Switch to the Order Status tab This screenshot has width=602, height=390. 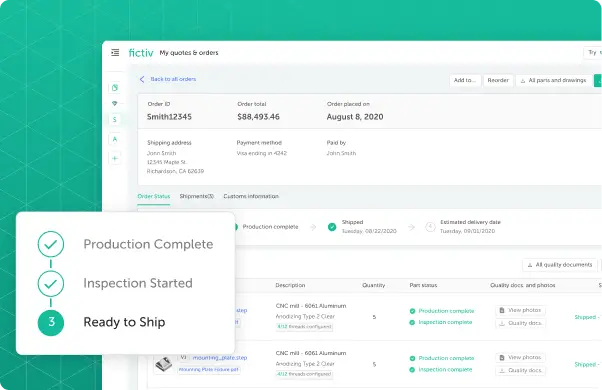[154, 196]
